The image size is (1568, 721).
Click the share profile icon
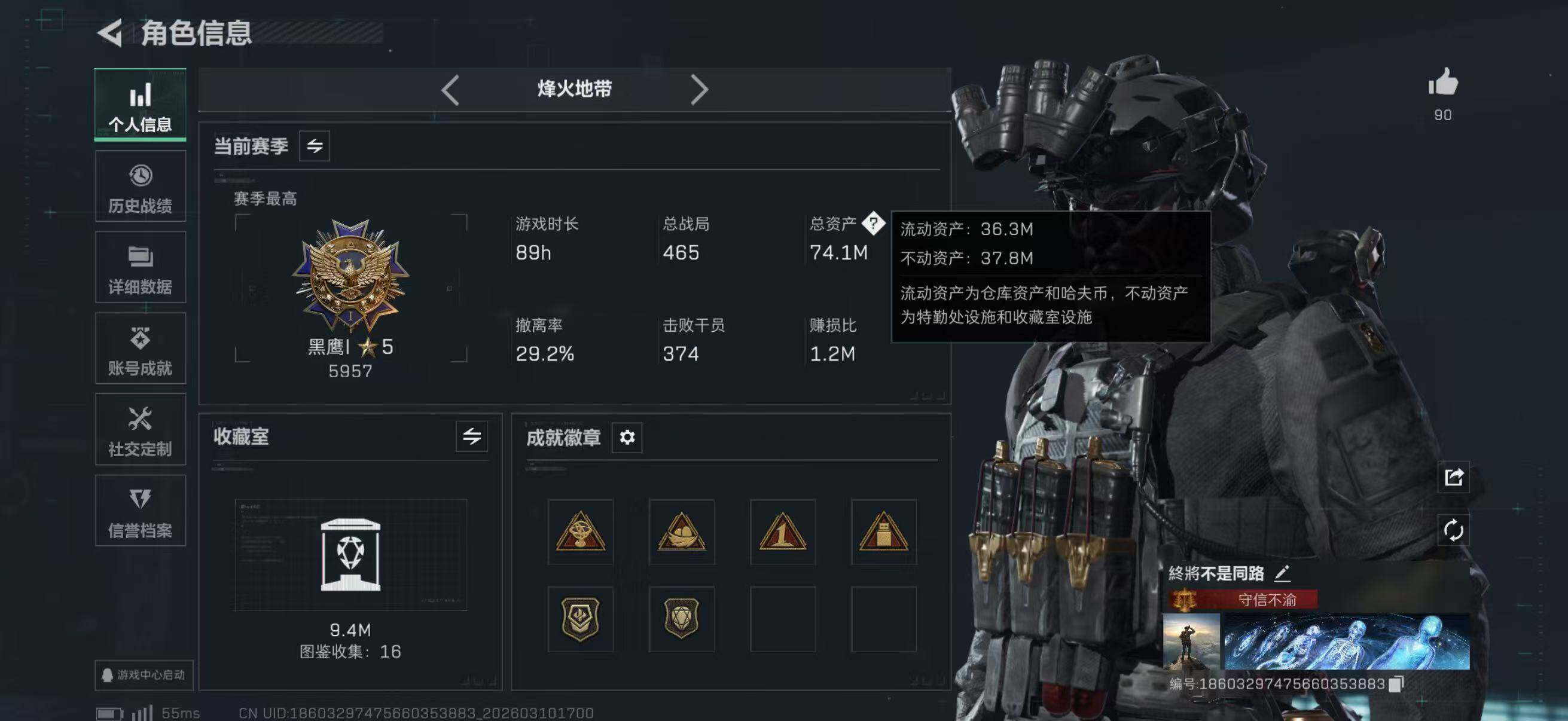(1454, 477)
